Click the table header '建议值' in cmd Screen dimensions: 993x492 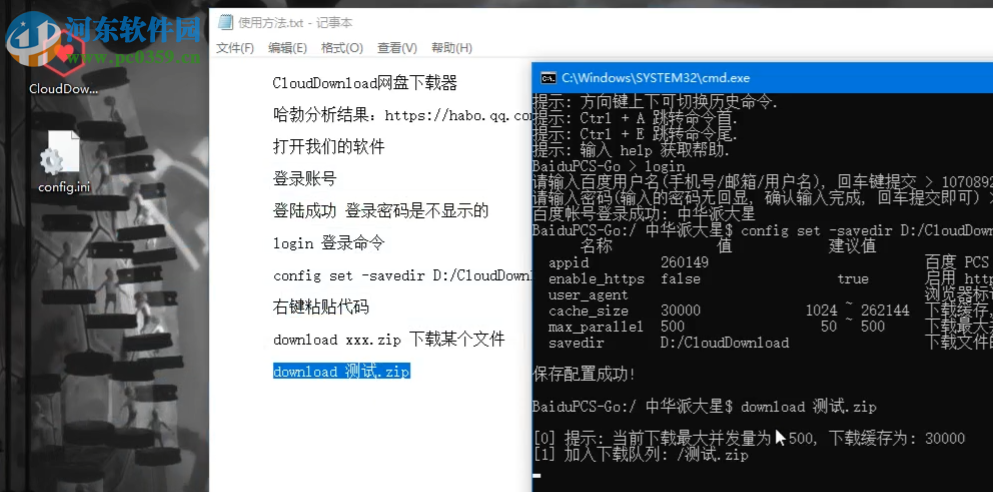coord(852,246)
